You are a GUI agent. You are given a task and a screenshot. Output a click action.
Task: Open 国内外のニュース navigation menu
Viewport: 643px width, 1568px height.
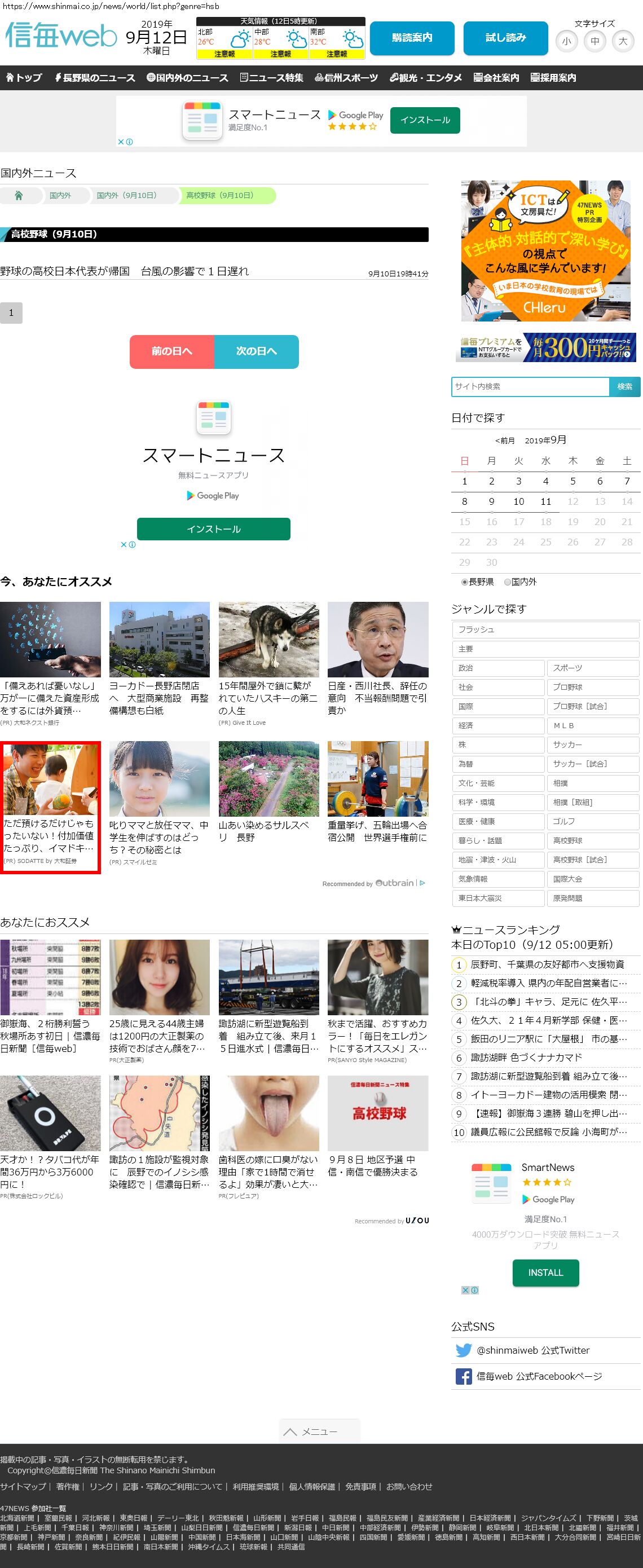(187, 78)
